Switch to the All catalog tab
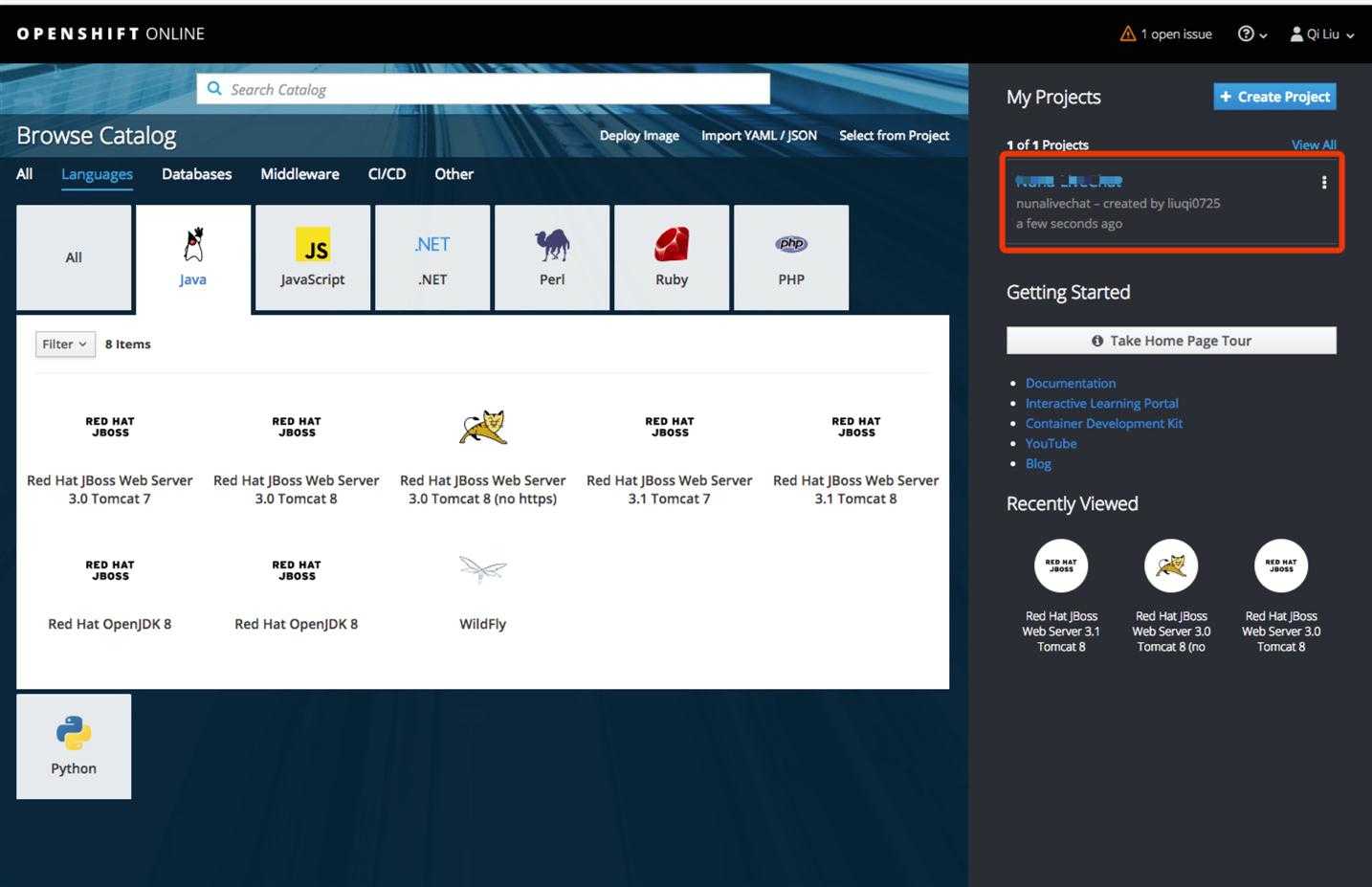Image resolution: width=1372 pixels, height=887 pixels. click(x=25, y=174)
